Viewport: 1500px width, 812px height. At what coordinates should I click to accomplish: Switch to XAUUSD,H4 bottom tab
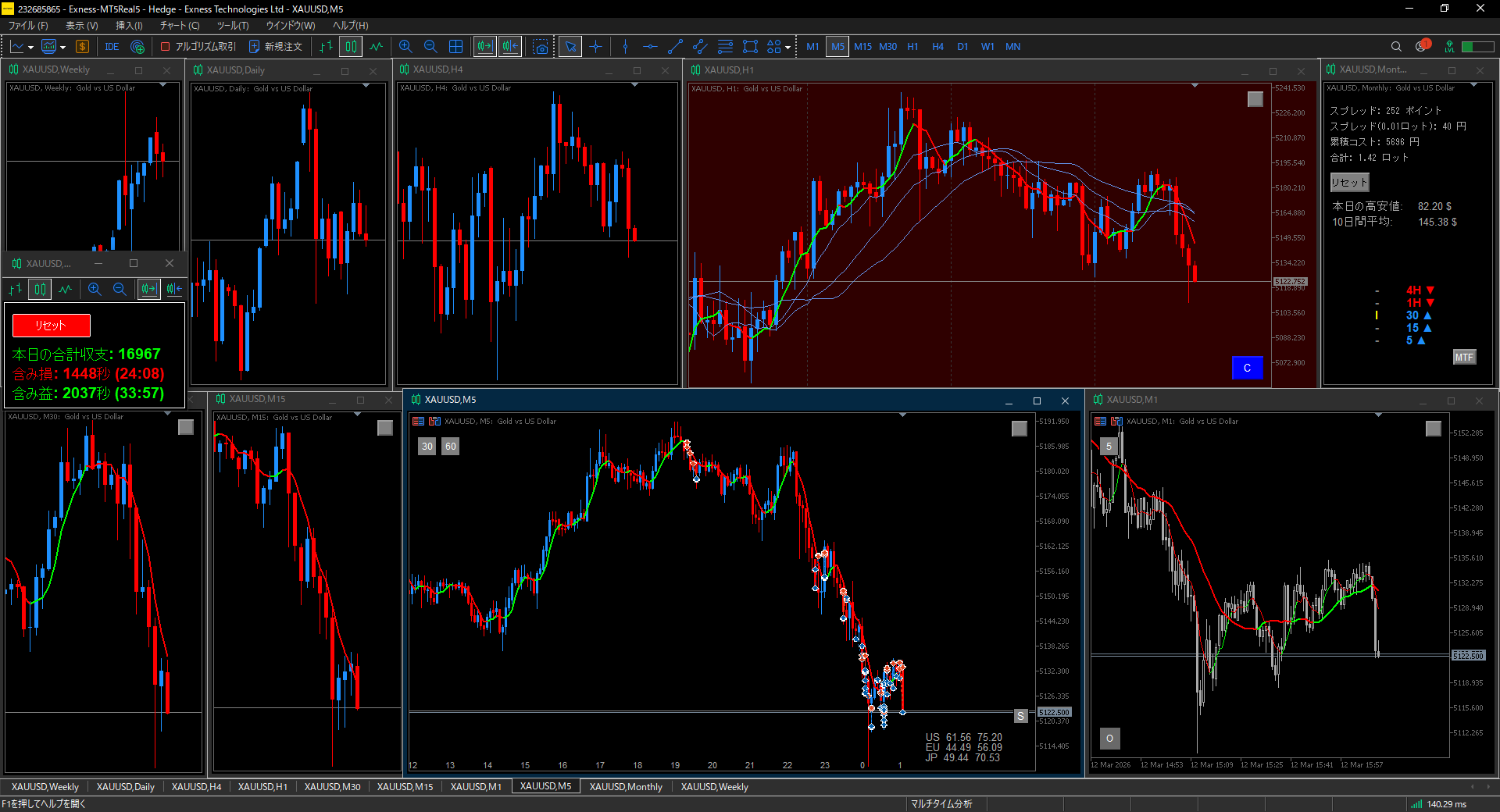[196, 786]
